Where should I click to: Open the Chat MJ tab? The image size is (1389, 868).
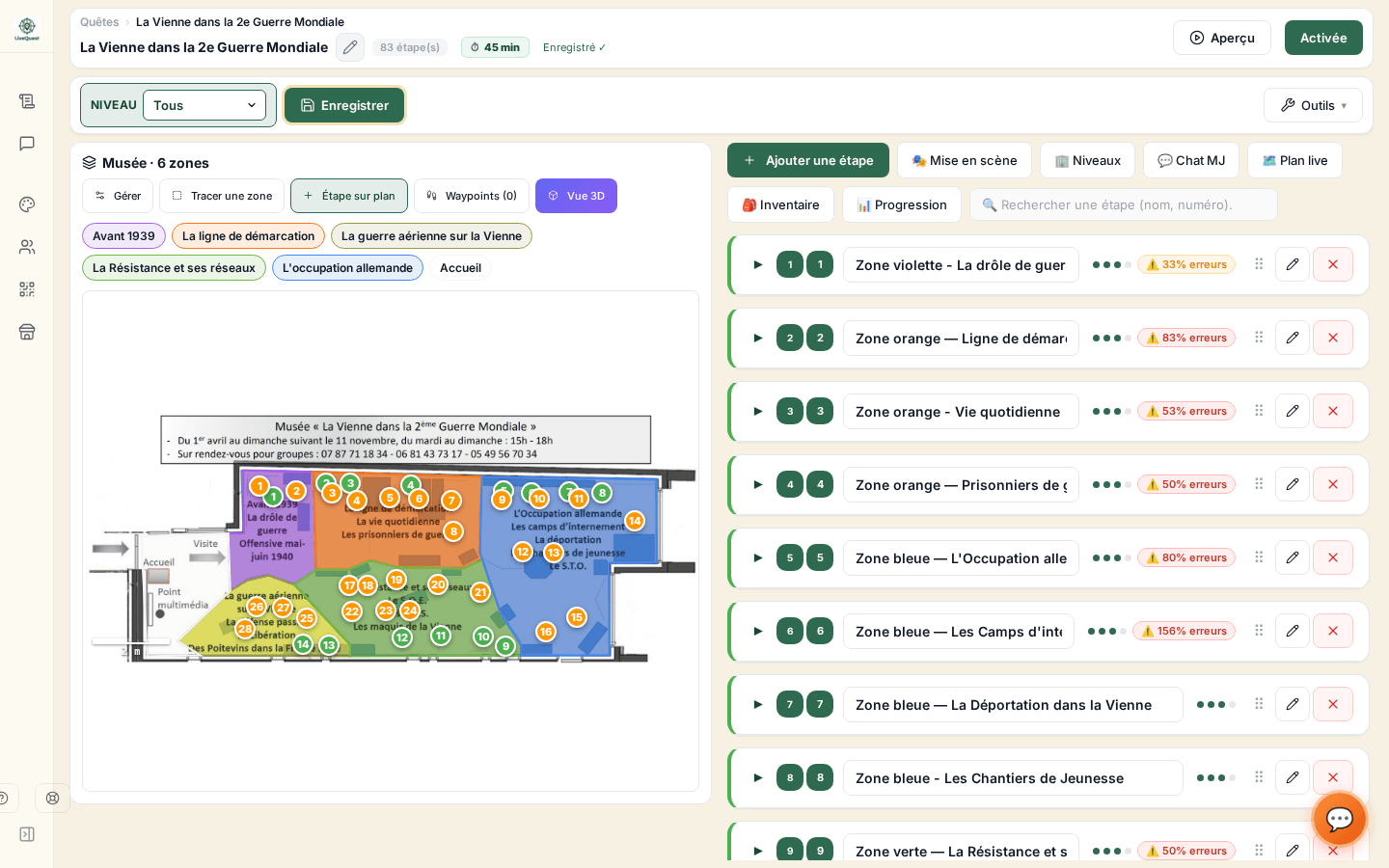(x=1191, y=160)
